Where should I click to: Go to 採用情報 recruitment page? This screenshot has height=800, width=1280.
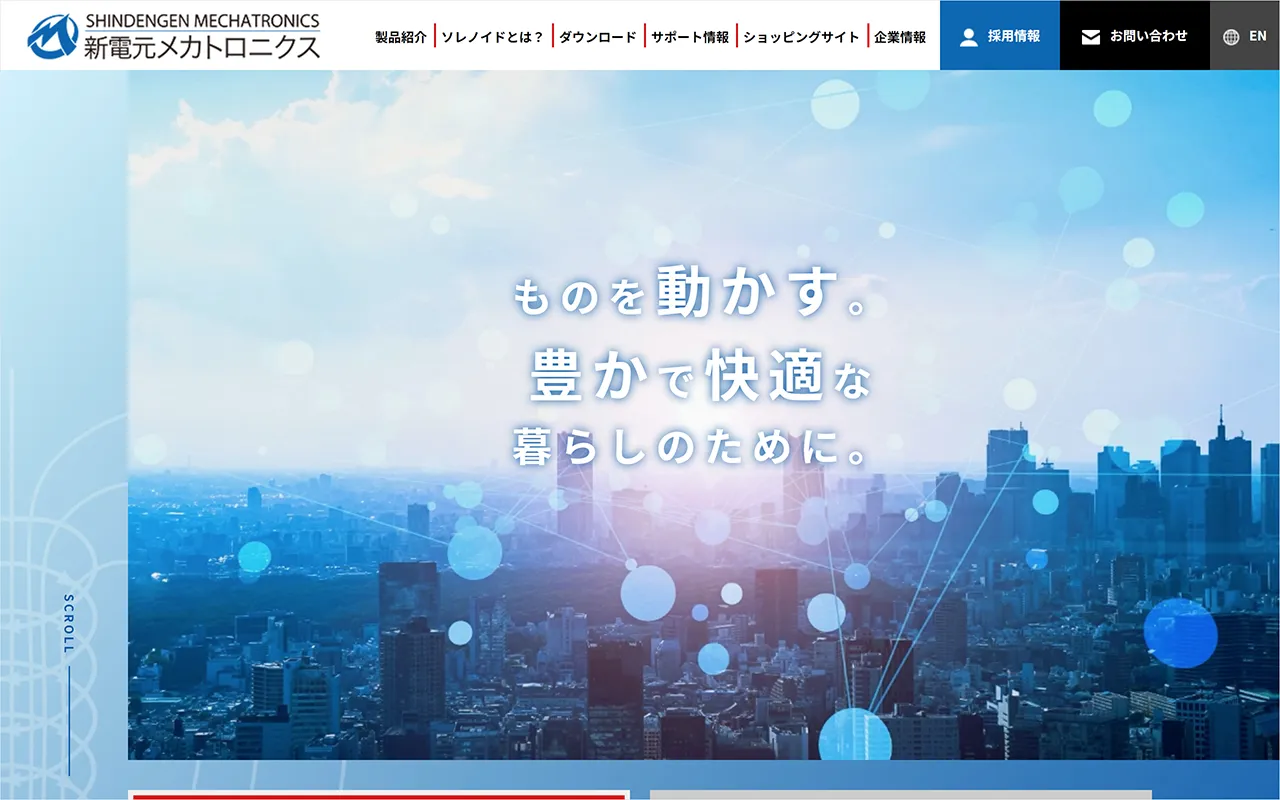(1000, 35)
